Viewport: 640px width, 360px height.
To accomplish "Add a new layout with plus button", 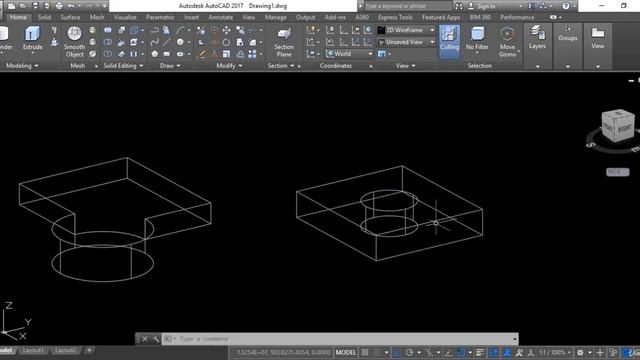I will (x=89, y=350).
